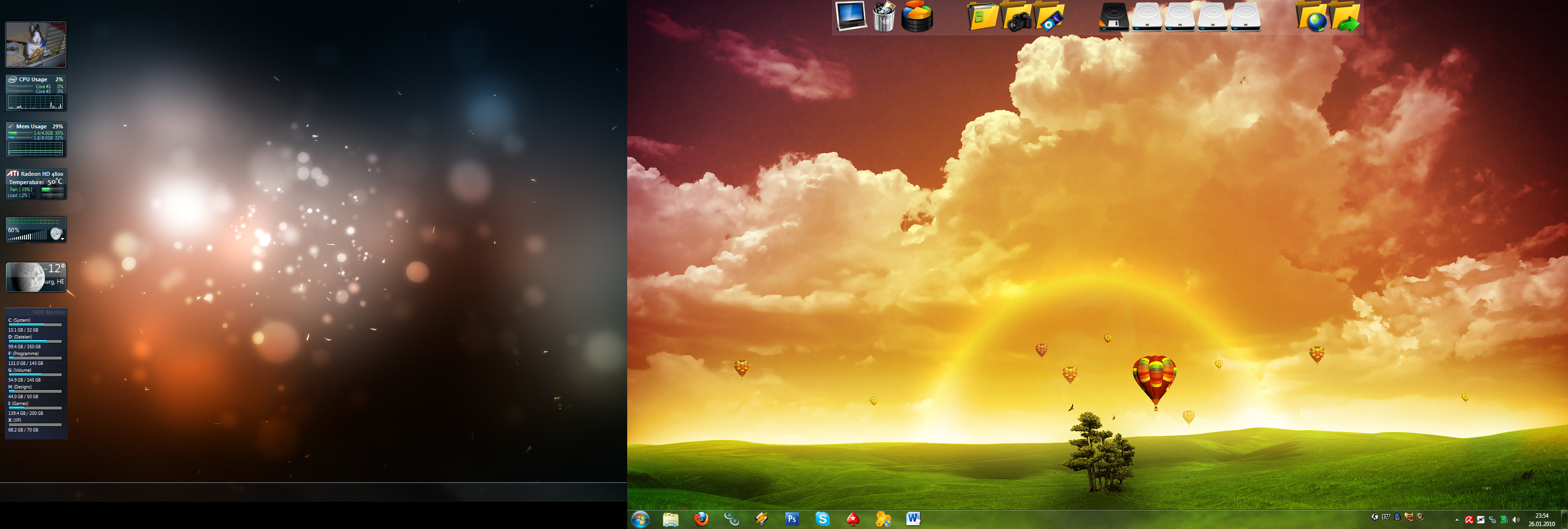Click the ATI Radeon HD 4800 gadget
Viewport: 1568px width, 529px height.
tap(36, 184)
